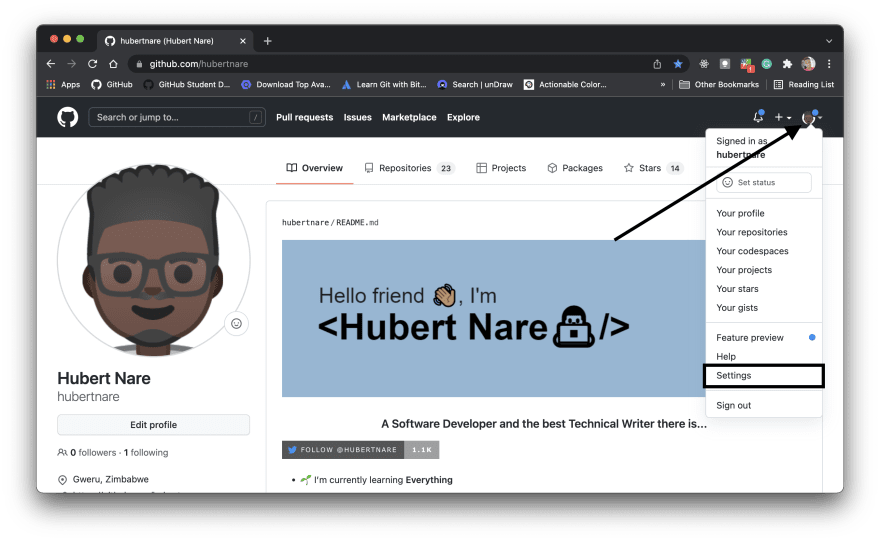Click the smiley status icon on avatar
The image size is (880, 541).
pos(236,324)
